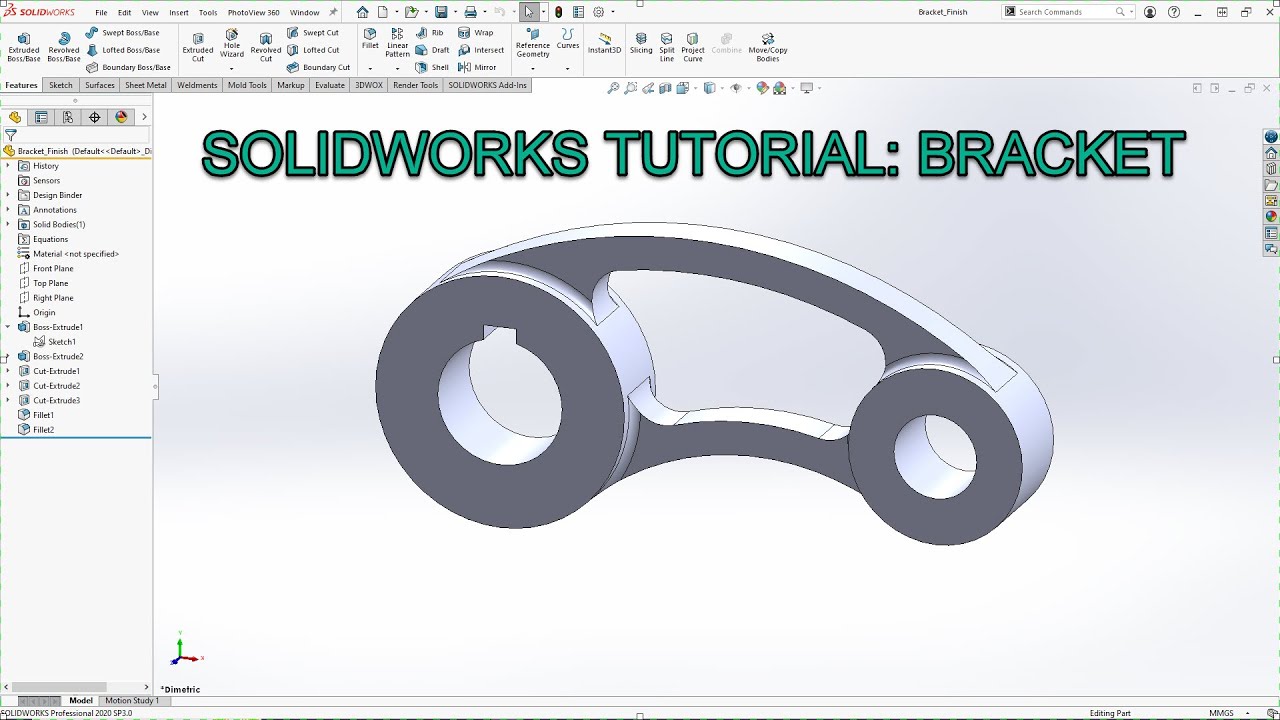Open the Hole Wizard tool

pyautogui.click(x=232, y=43)
